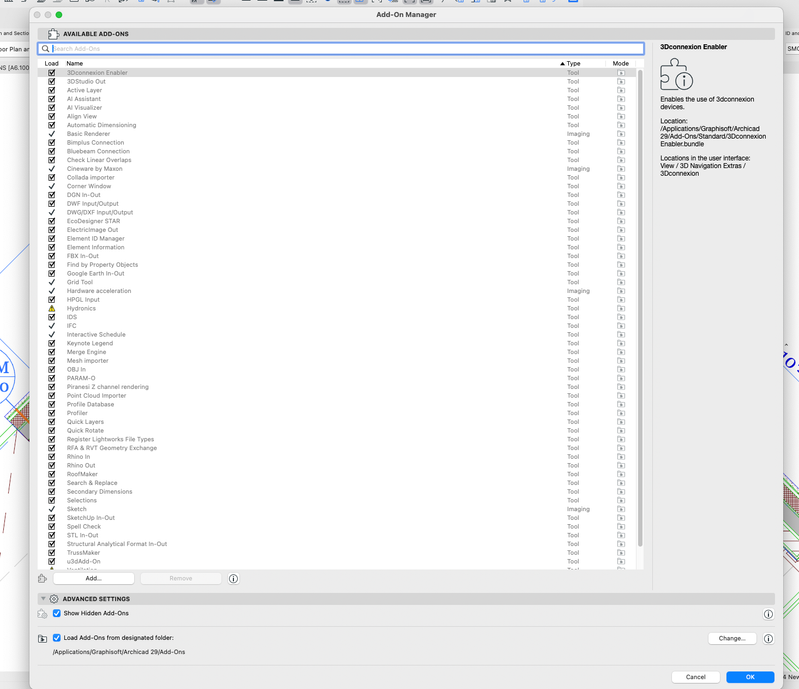Viewport: 799px width, 689px height.
Task: Click the info icon for Show Hidden Add-Ons
Action: point(768,614)
